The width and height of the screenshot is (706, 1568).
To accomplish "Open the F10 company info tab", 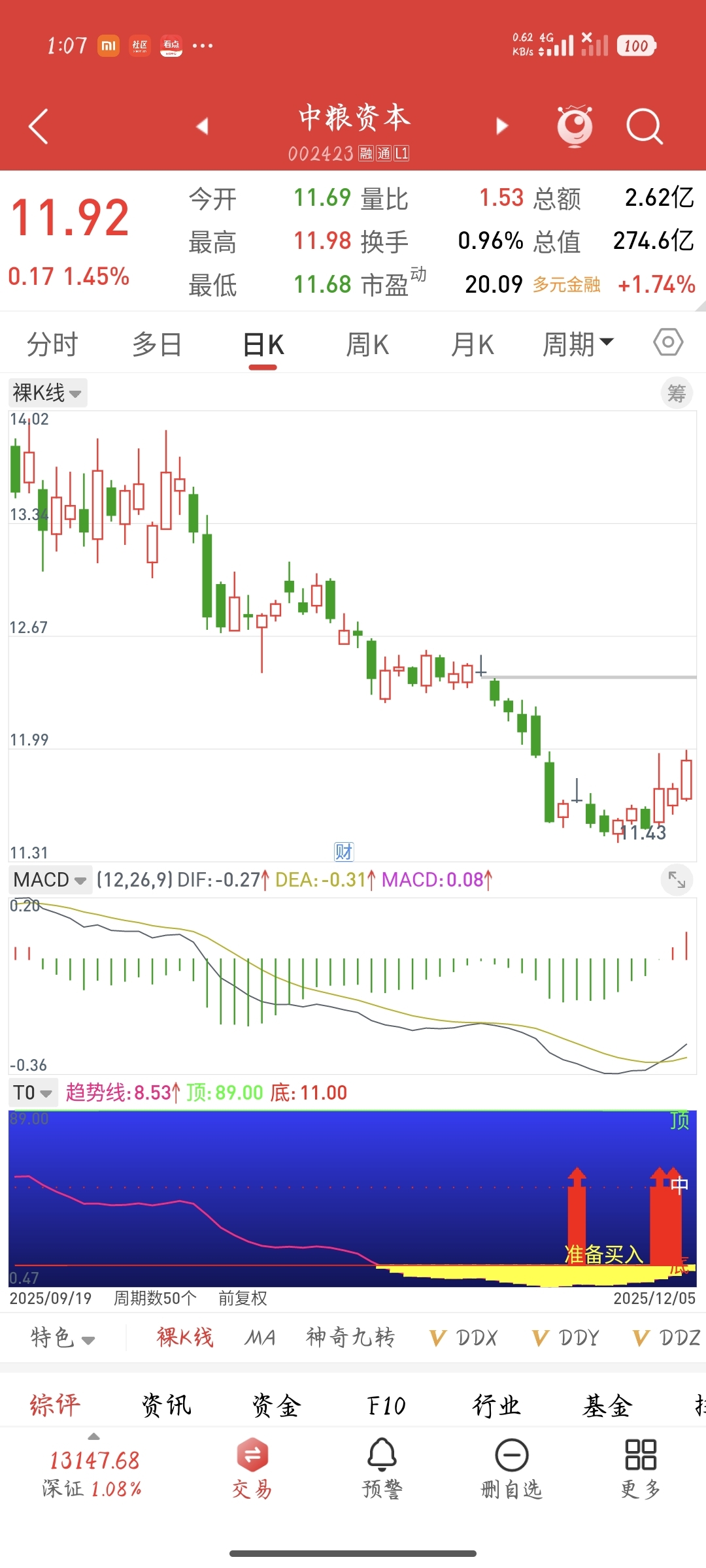I will (386, 1405).
